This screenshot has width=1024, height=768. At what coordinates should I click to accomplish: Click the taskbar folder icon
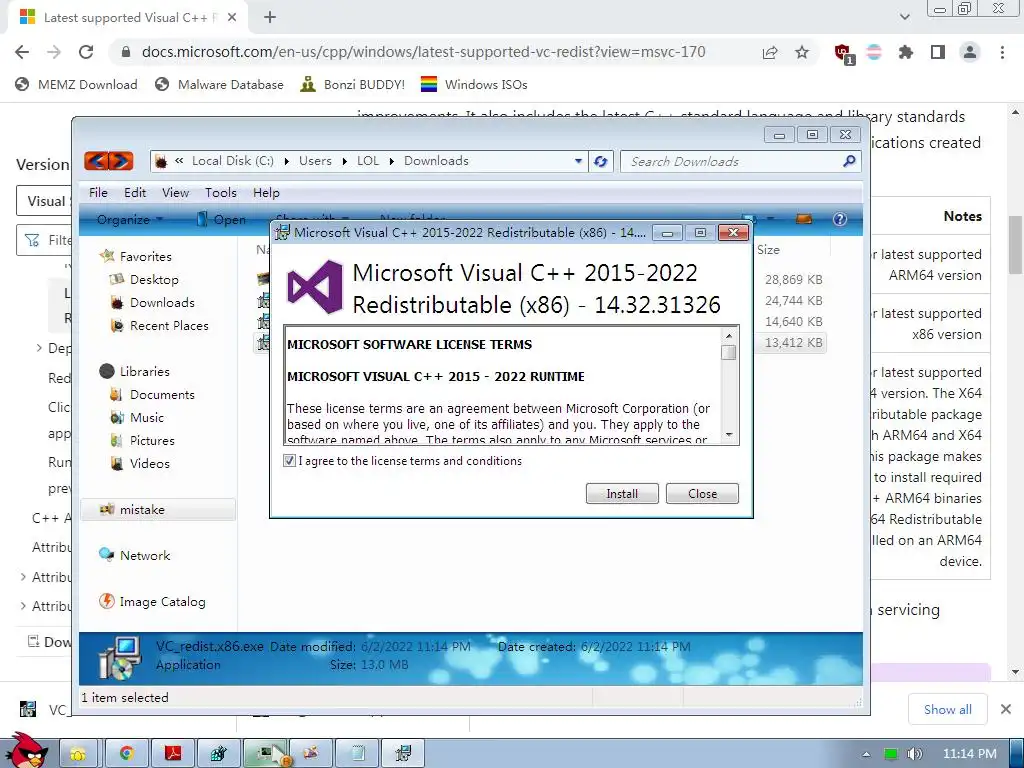[78, 754]
